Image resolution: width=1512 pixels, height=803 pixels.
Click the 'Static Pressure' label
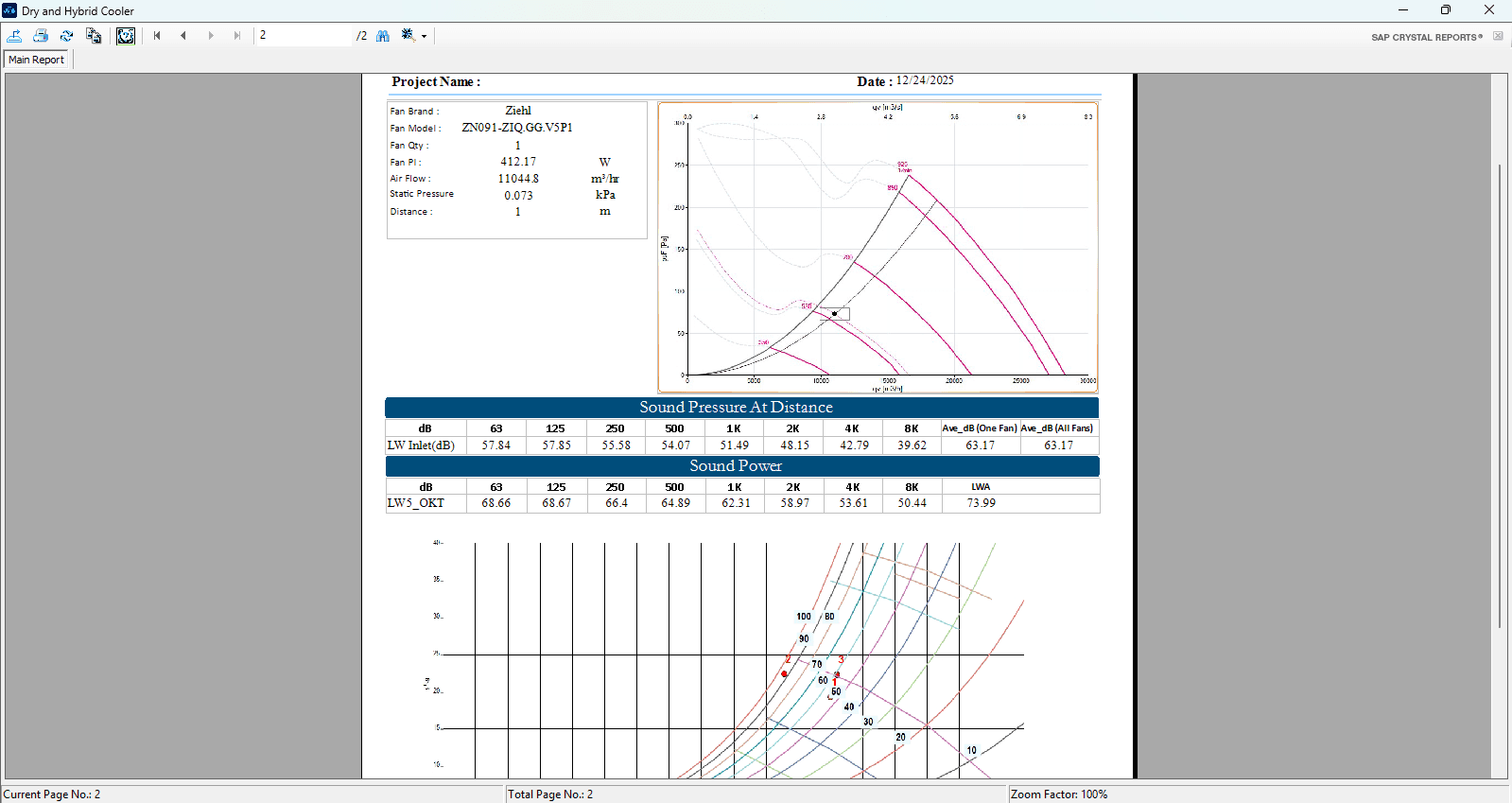(x=422, y=194)
